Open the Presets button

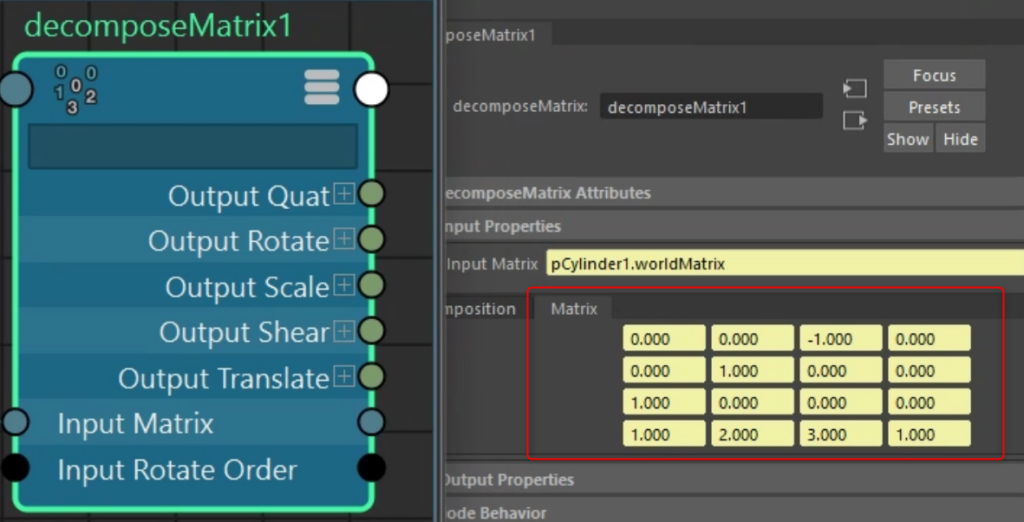934,107
